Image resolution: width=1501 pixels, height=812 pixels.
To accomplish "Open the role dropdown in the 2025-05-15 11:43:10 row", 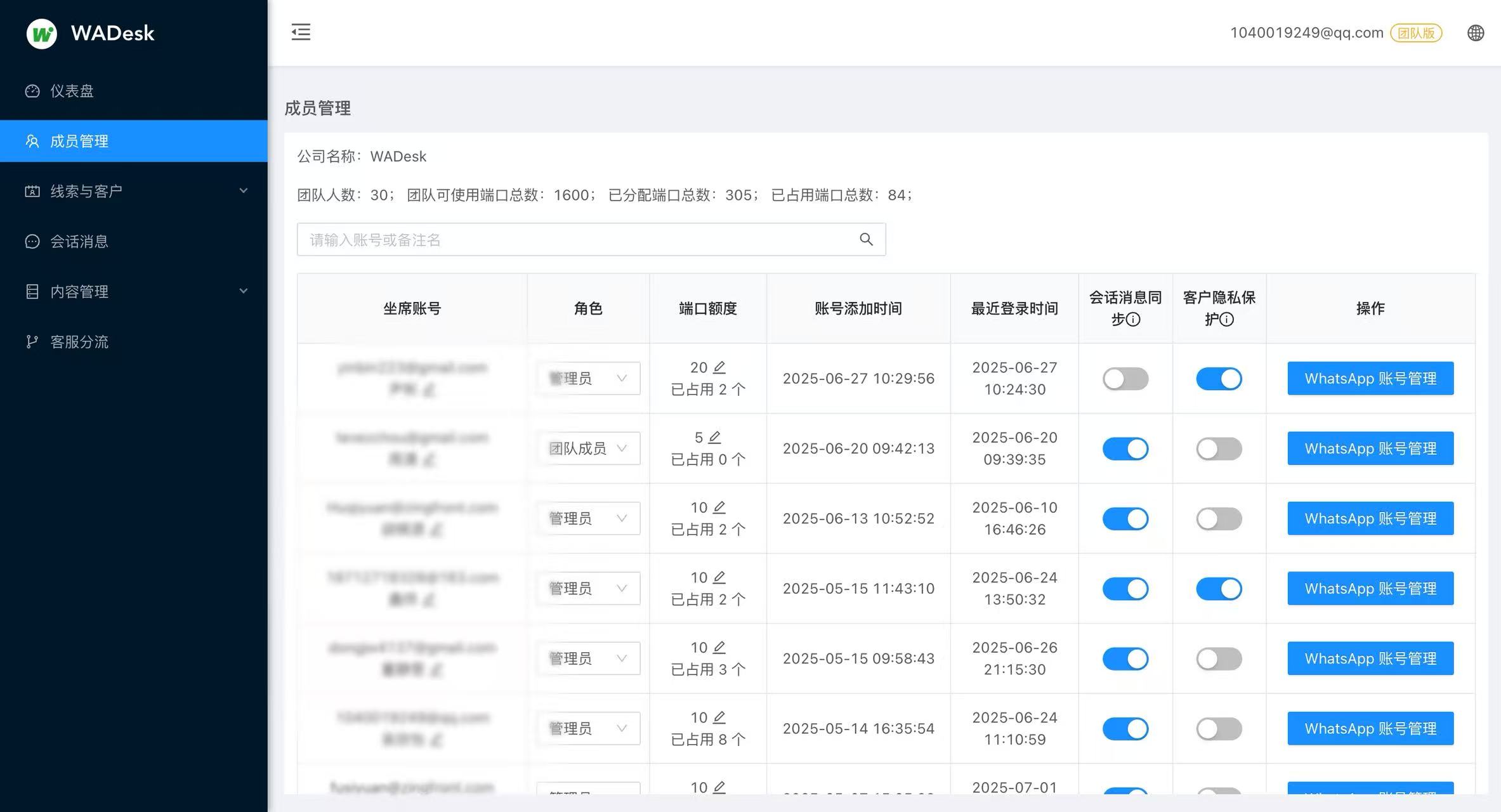I will click(x=588, y=588).
